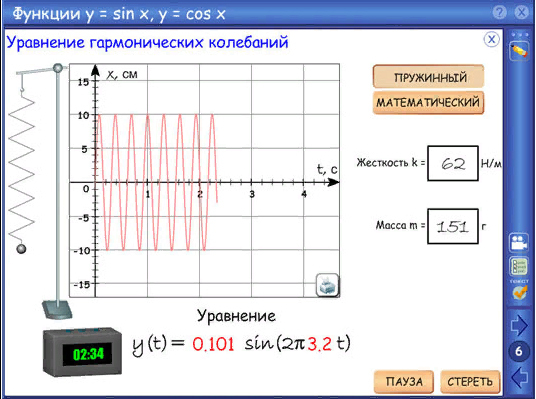The width and height of the screenshot is (536, 399).
Task: Select the МАТЕМАТИЧЕСКИЙ pendulum mode
Action: coord(429,102)
